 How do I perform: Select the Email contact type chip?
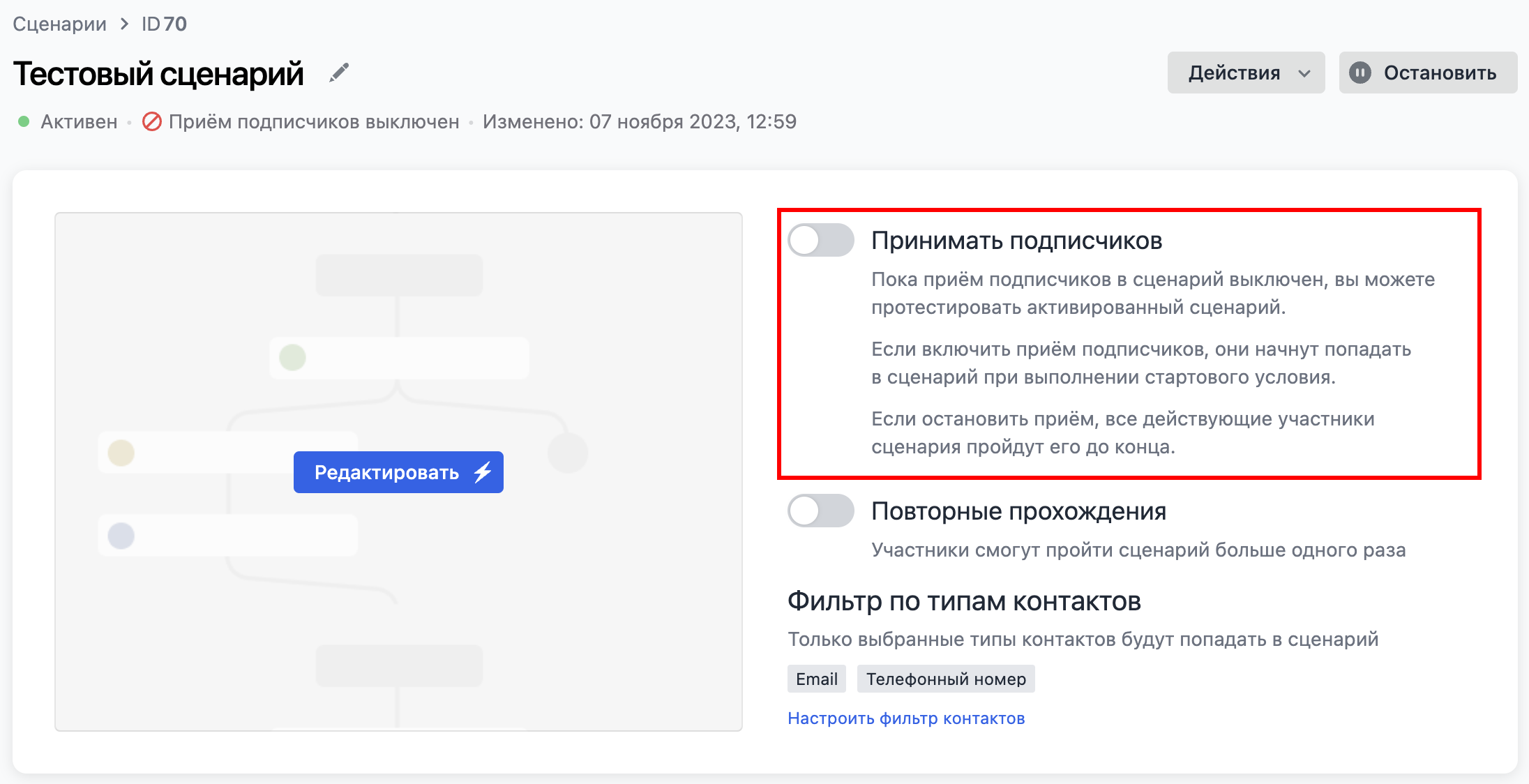tap(815, 678)
